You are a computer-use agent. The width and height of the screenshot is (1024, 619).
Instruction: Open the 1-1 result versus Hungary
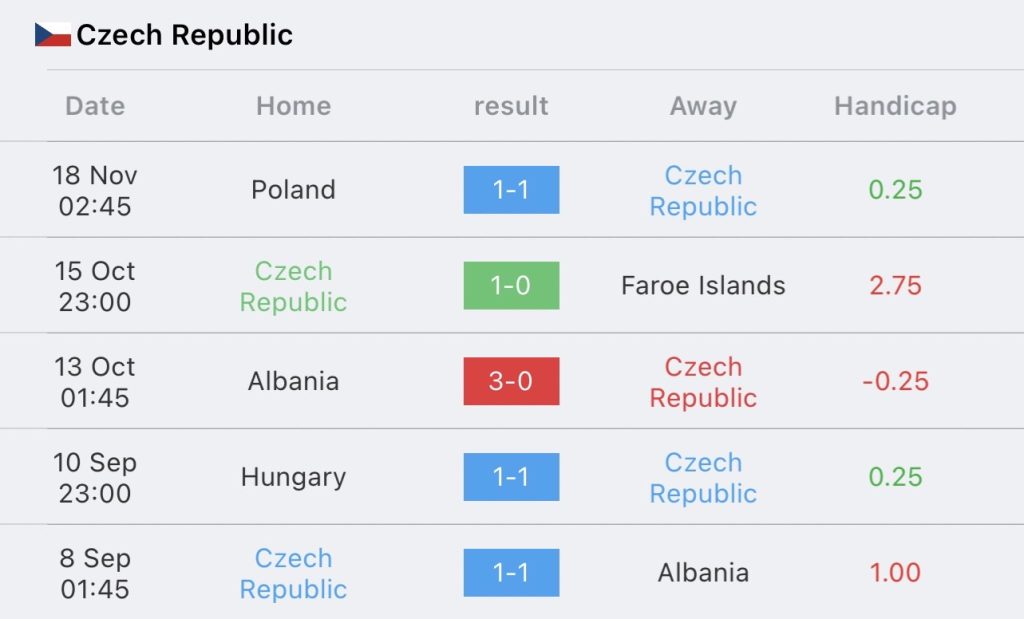point(511,477)
